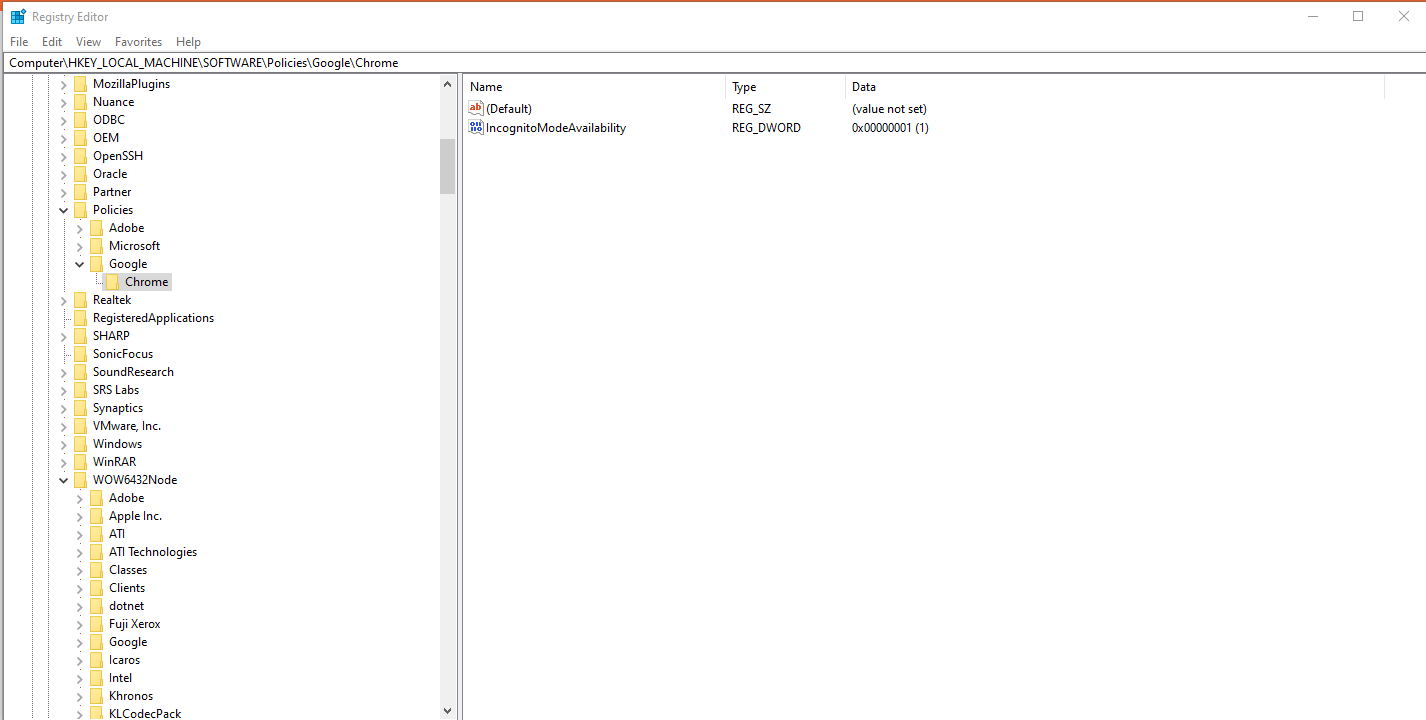This screenshot has width=1426, height=720.
Task: Select the Chrome folder icon in tree
Action: (x=112, y=282)
